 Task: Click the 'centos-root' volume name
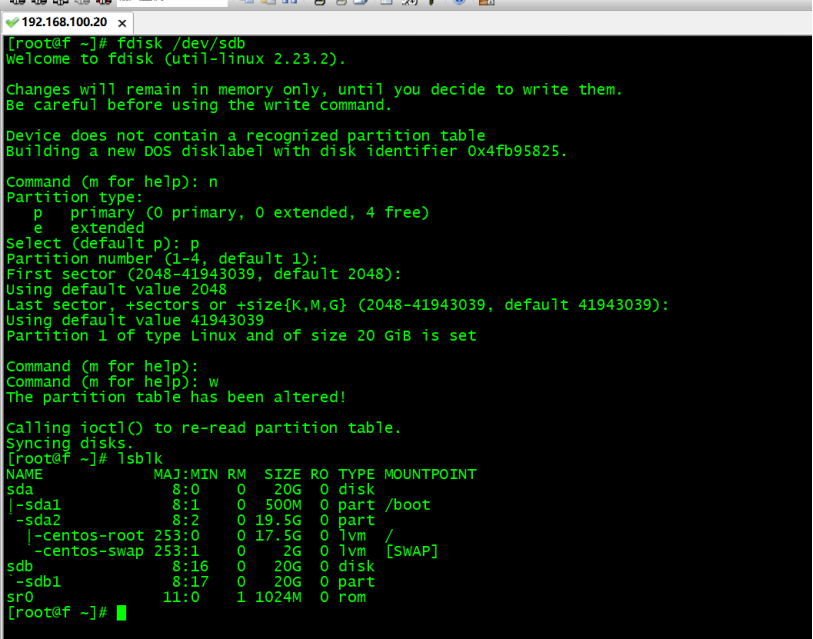pos(93,536)
